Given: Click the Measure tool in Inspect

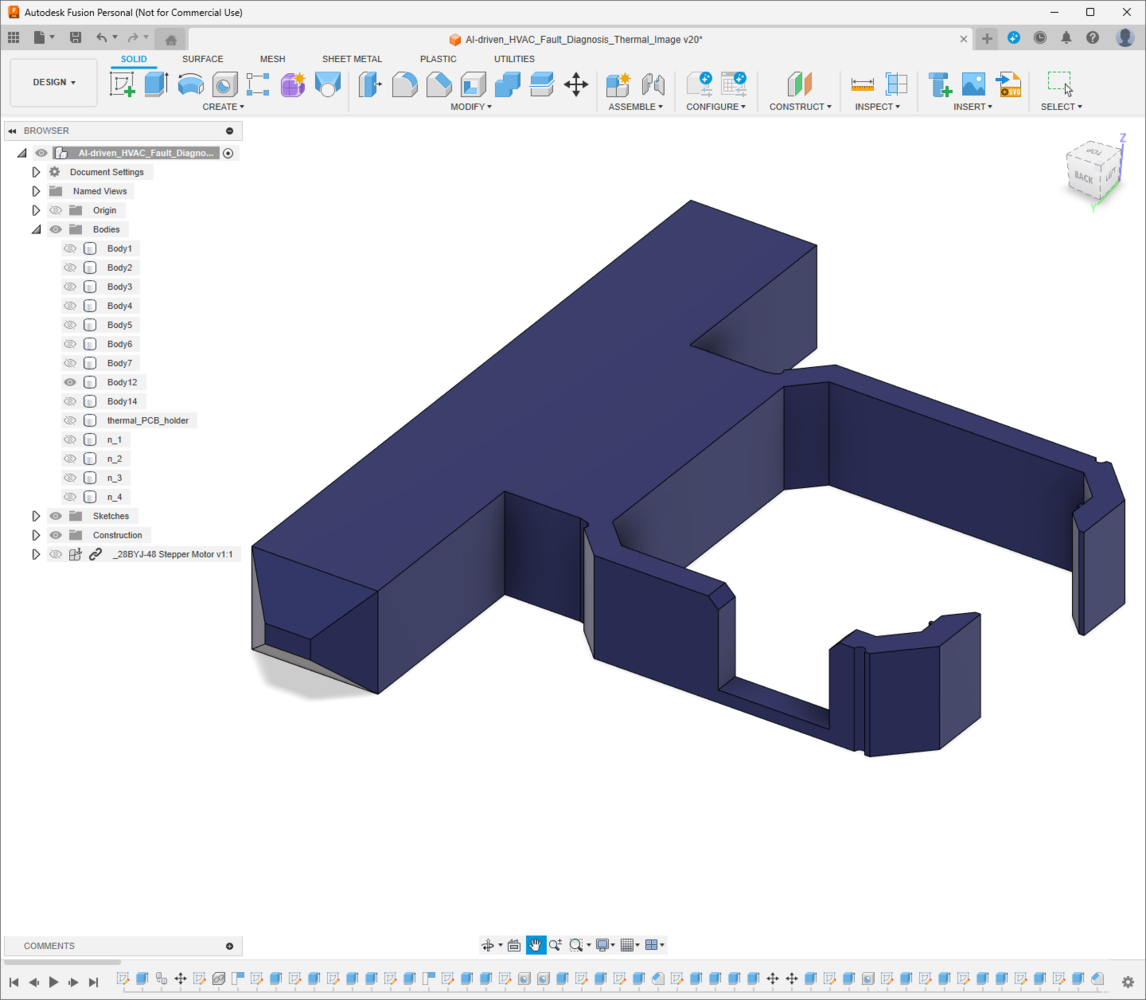Looking at the screenshot, I should 862,85.
